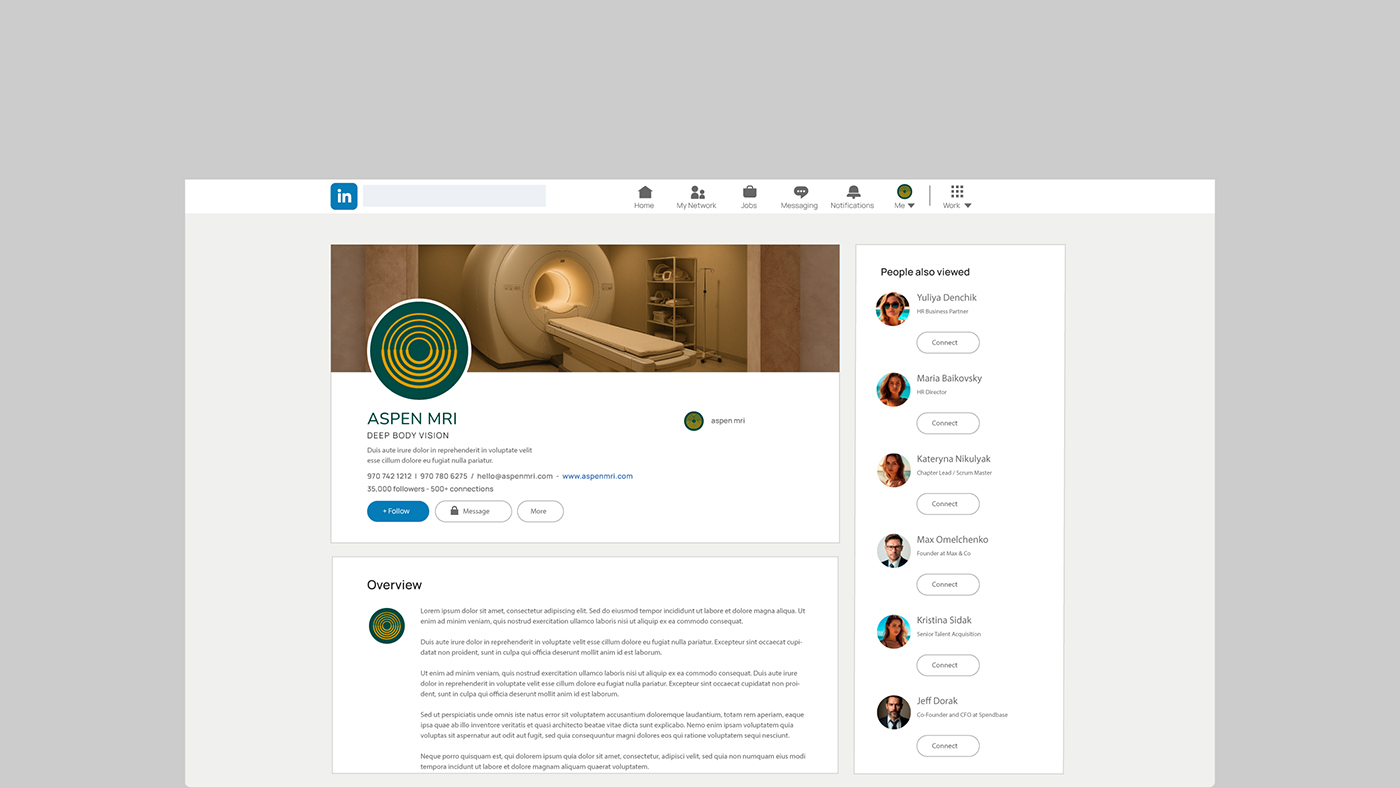
Task: Click the small aspen mri company badge
Action: pyautogui.click(x=715, y=421)
